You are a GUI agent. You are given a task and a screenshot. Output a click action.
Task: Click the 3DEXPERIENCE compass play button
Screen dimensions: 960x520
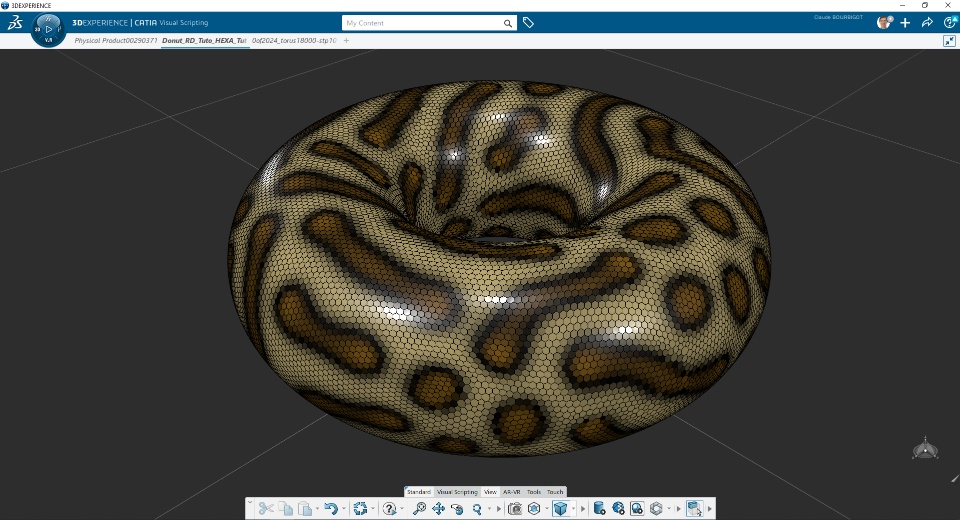(x=48, y=29)
